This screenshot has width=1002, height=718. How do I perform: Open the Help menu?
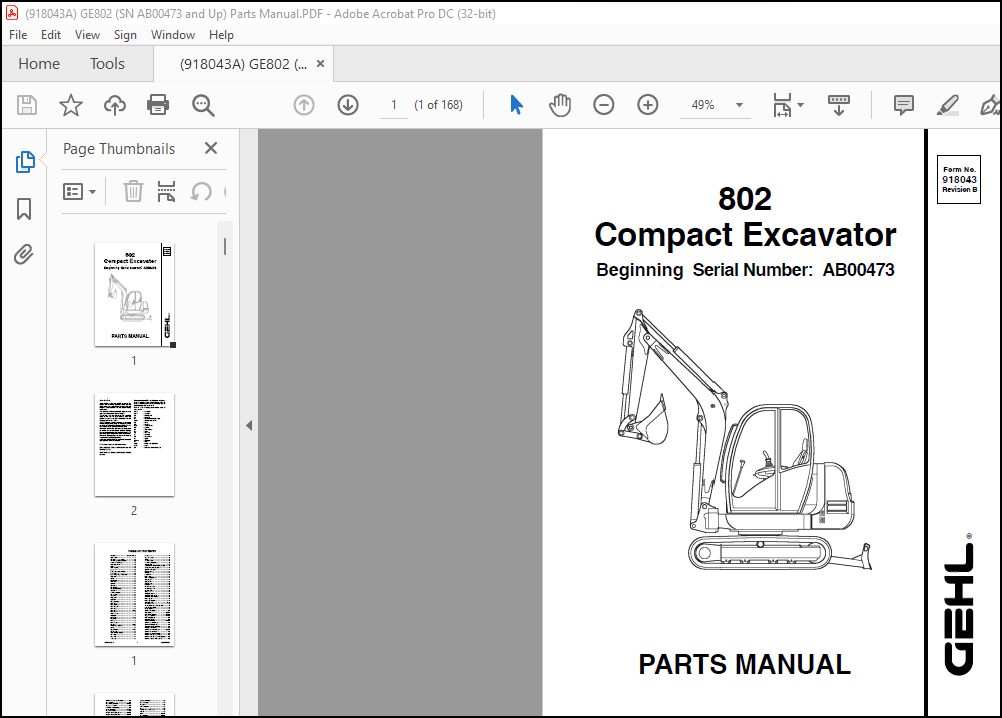pyautogui.click(x=221, y=35)
